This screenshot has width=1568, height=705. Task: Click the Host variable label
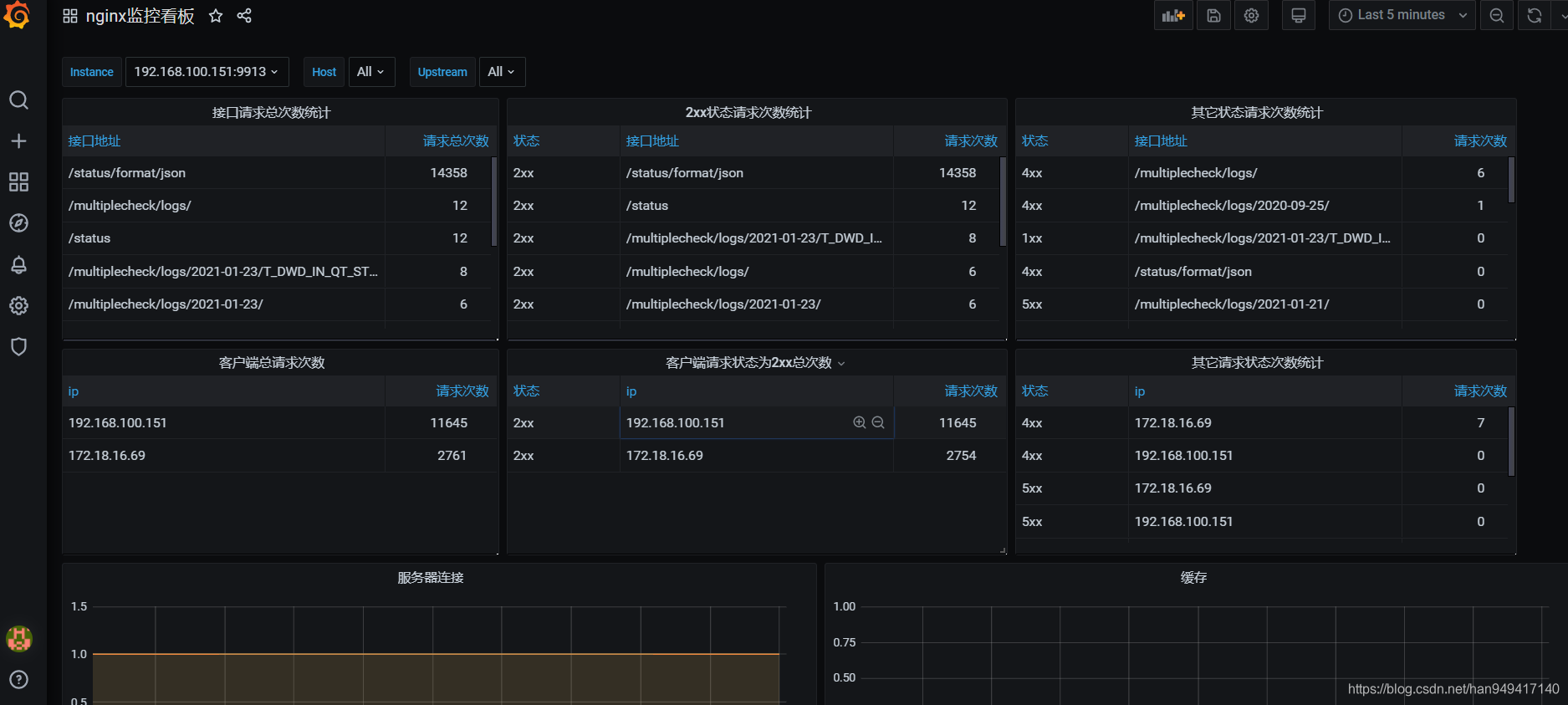coord(324,72)
